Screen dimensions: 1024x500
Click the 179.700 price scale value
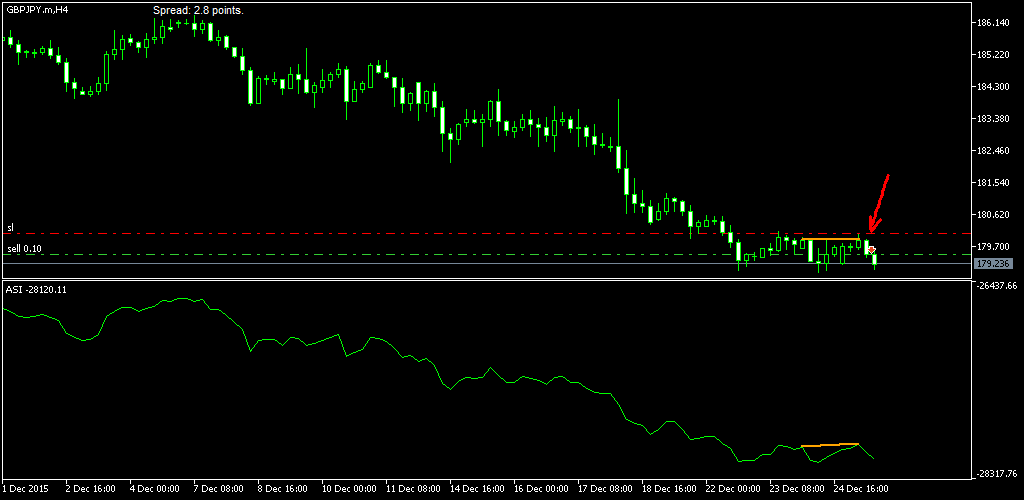click(x=993, y=247)
